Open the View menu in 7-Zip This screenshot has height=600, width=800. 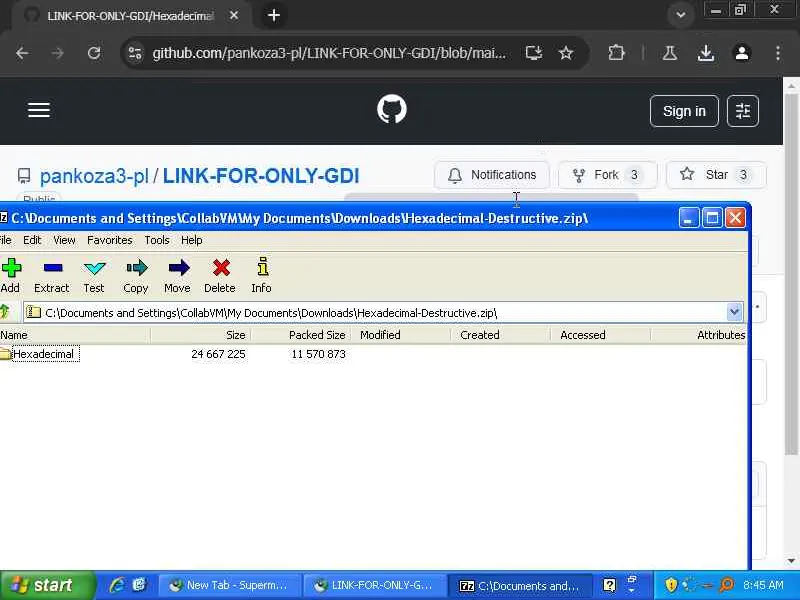(64, 240)
